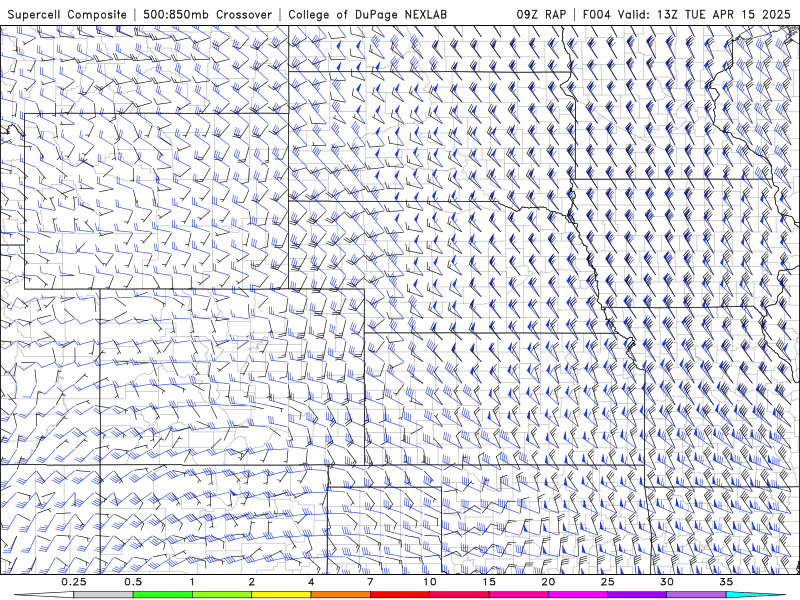The width and height of the screenshot is (800, 600).
Task: Select the gray 0.25–0.5 color bar segment
Action: 103,595
